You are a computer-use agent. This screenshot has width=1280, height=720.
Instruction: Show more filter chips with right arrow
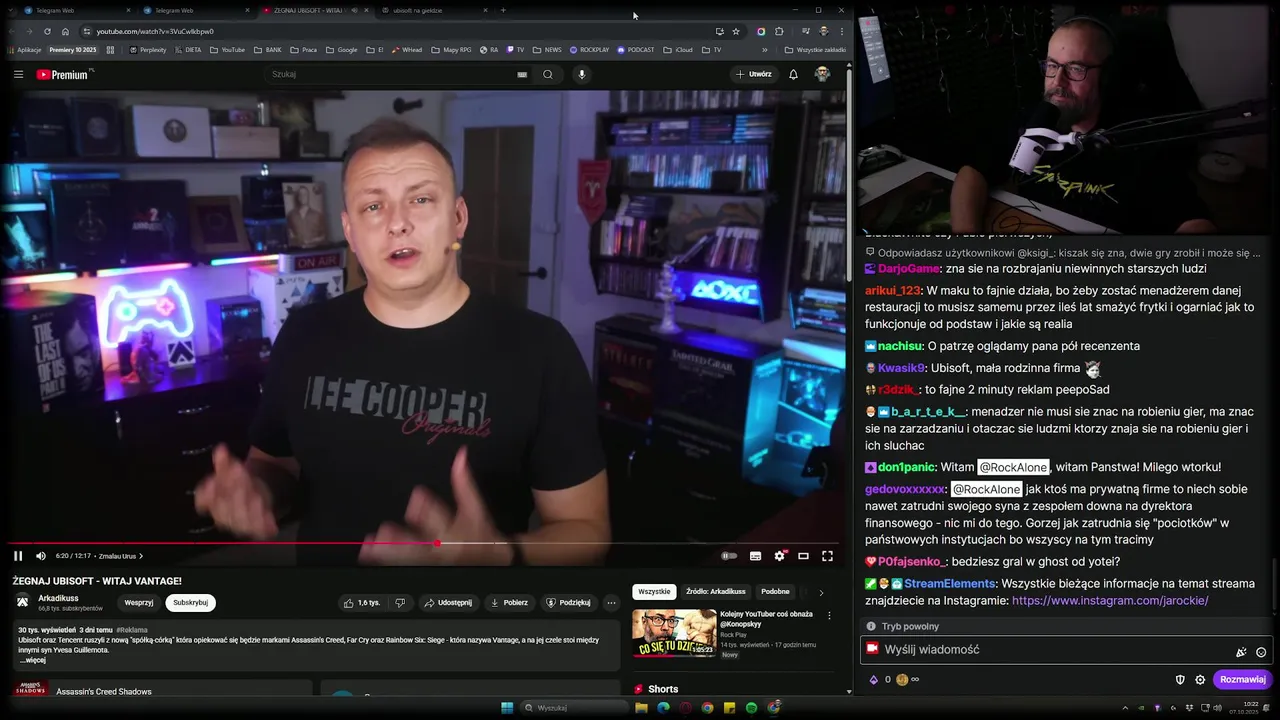(821, 592)
